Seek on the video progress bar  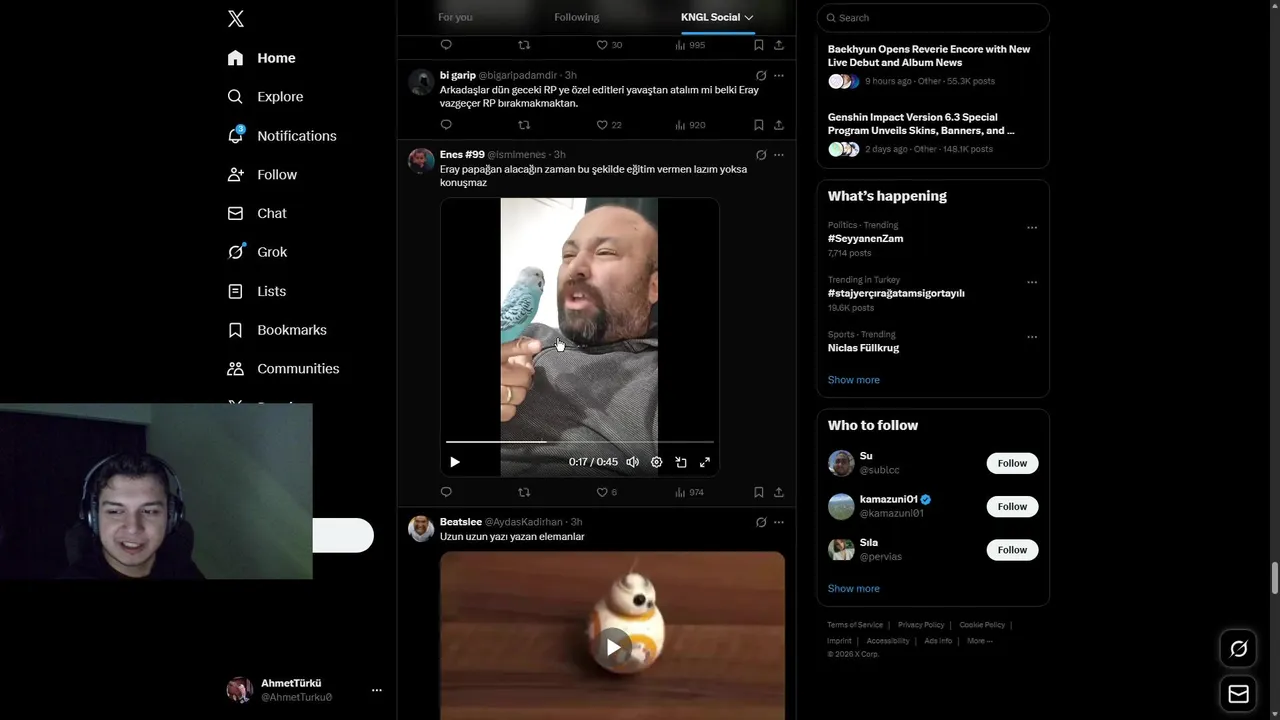pos(580,441)
